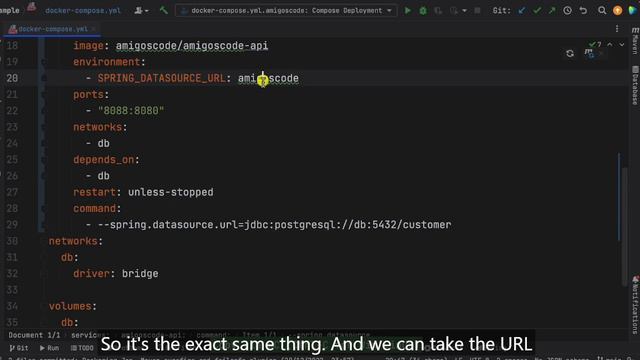Image resolution: width=640 pixels, height=360 pixels.
Task: Open the user account dropdown in toolbar
Action: tap(141, 11)
